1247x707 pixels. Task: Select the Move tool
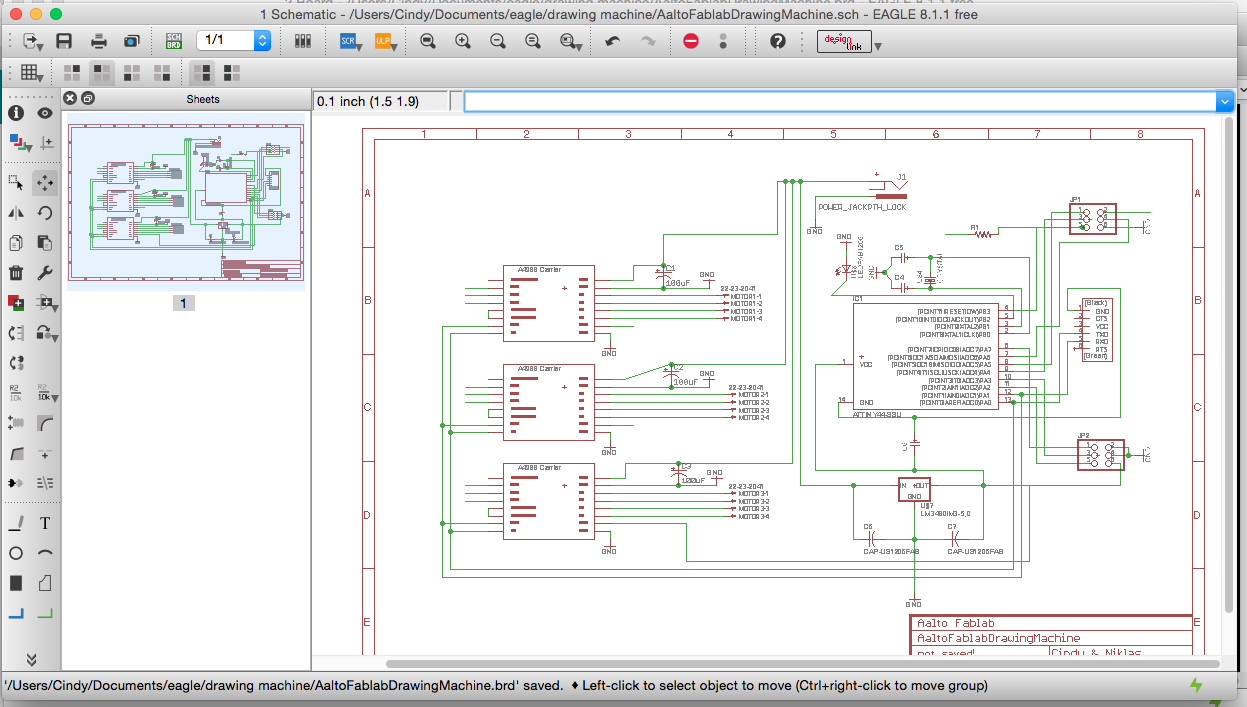coord(45,182)
